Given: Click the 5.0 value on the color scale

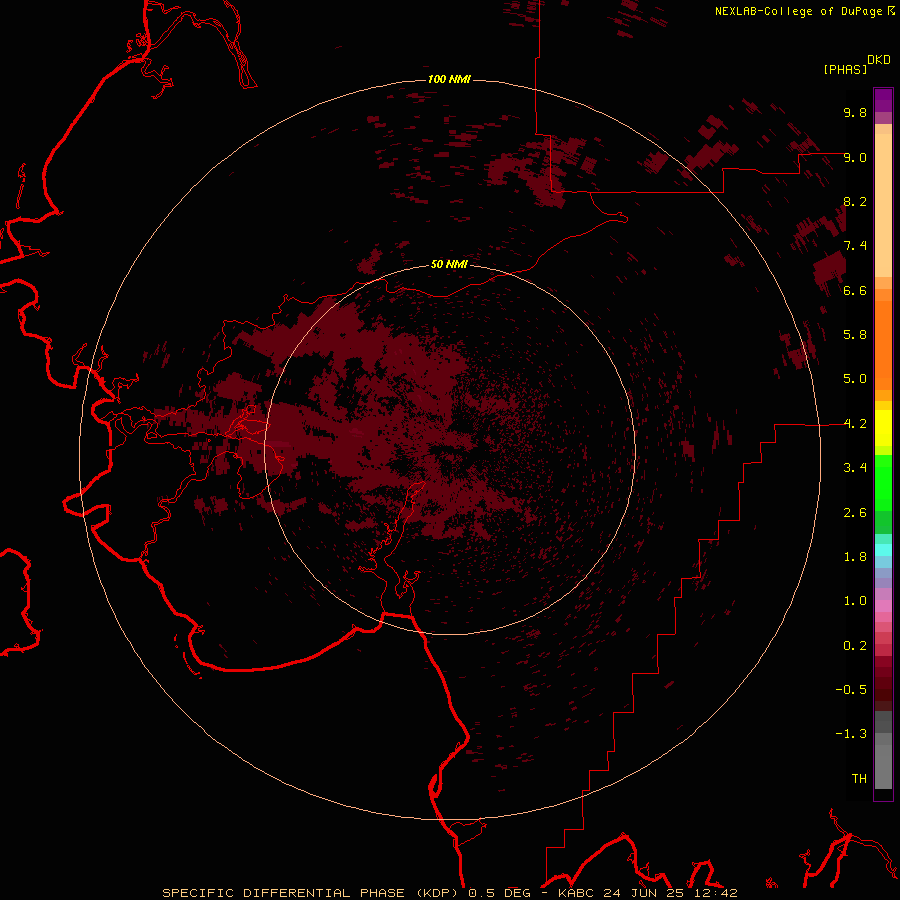Looking at the screenshot, I should 855,379.
